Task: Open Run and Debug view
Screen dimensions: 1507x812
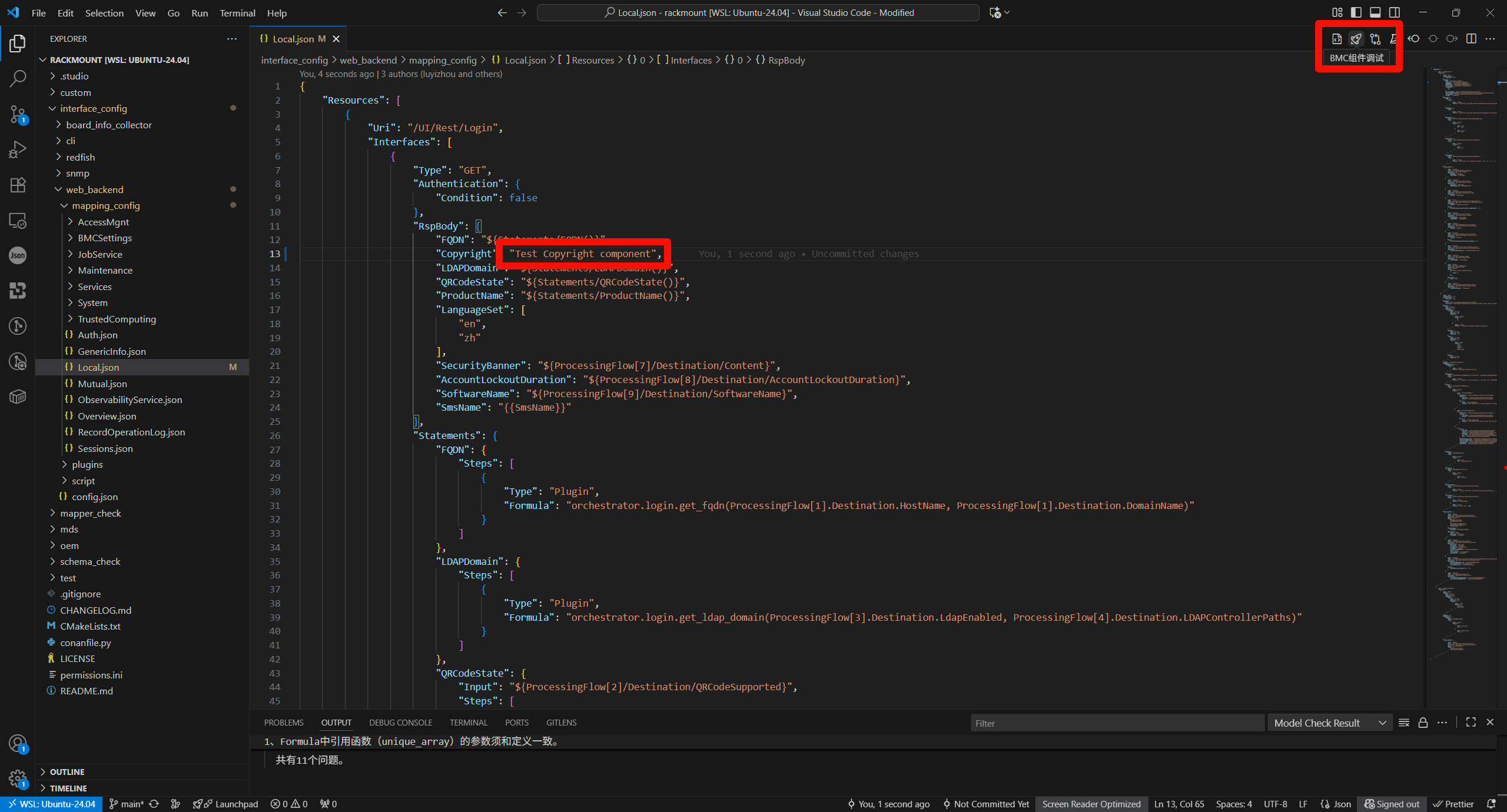Action: tap(18, 149)
